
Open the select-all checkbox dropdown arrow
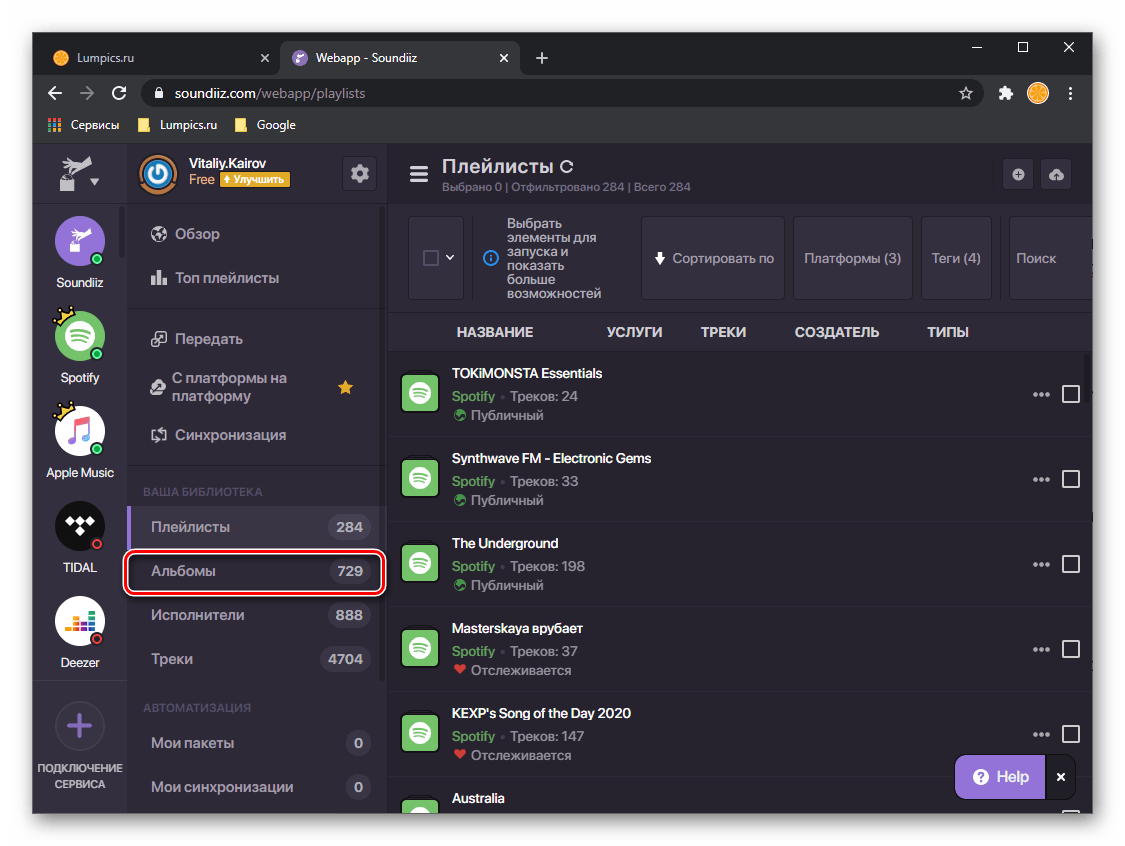[x=450, y=258]
